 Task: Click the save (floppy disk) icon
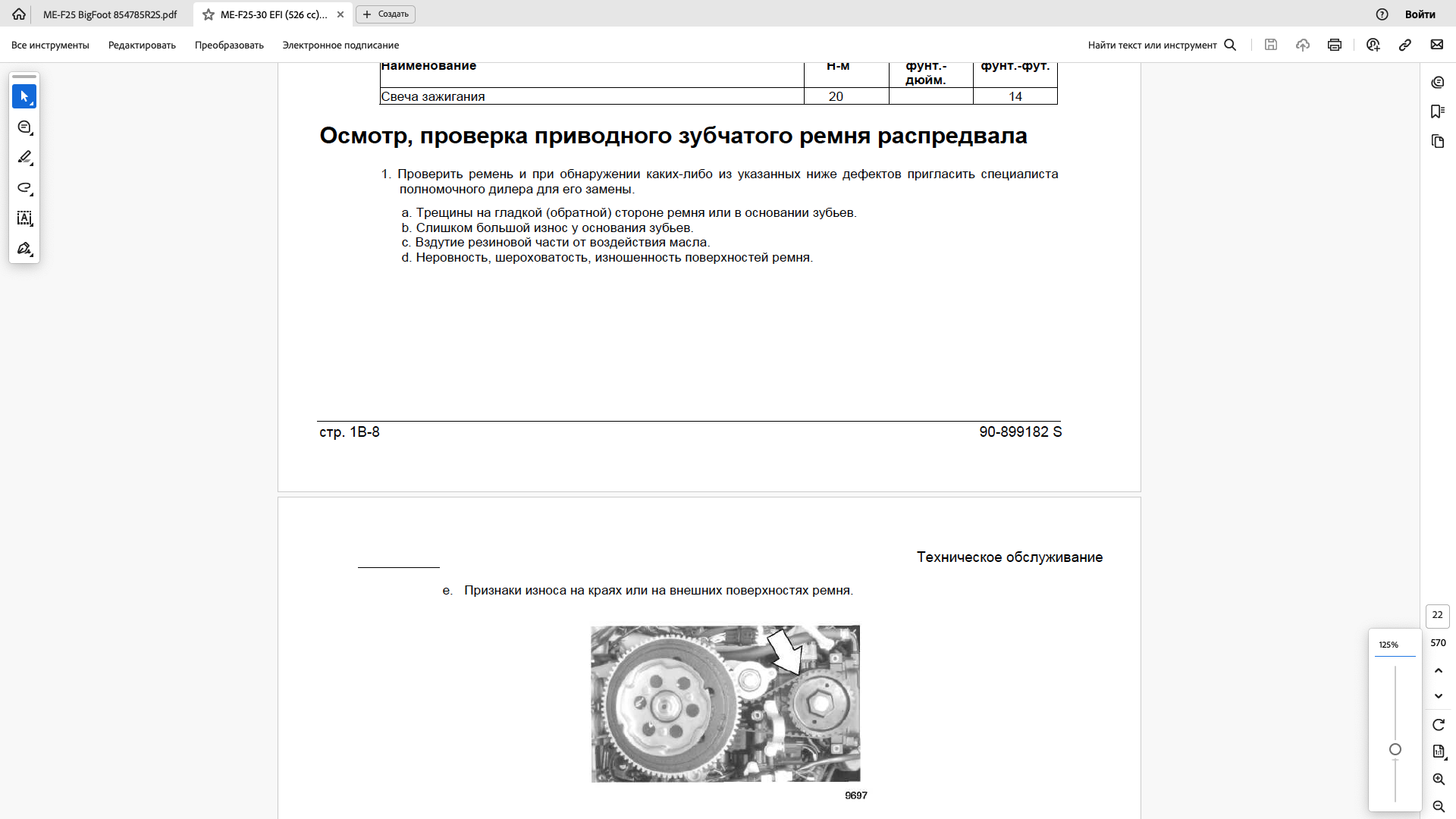tap(1271, 45)
